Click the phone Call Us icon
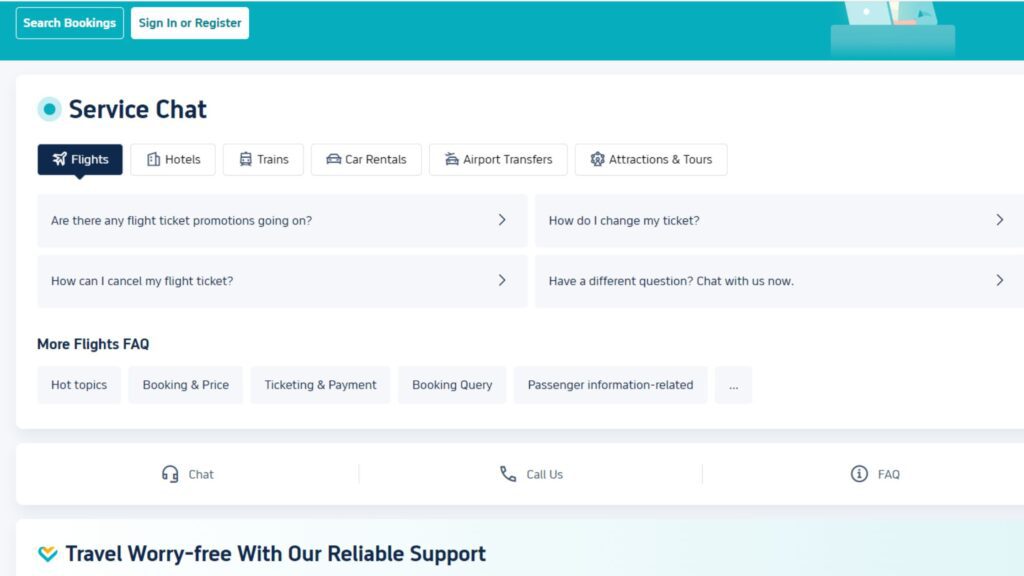Screen dimensions: 1024x576 pyautogui.click(x=508, y=474)
